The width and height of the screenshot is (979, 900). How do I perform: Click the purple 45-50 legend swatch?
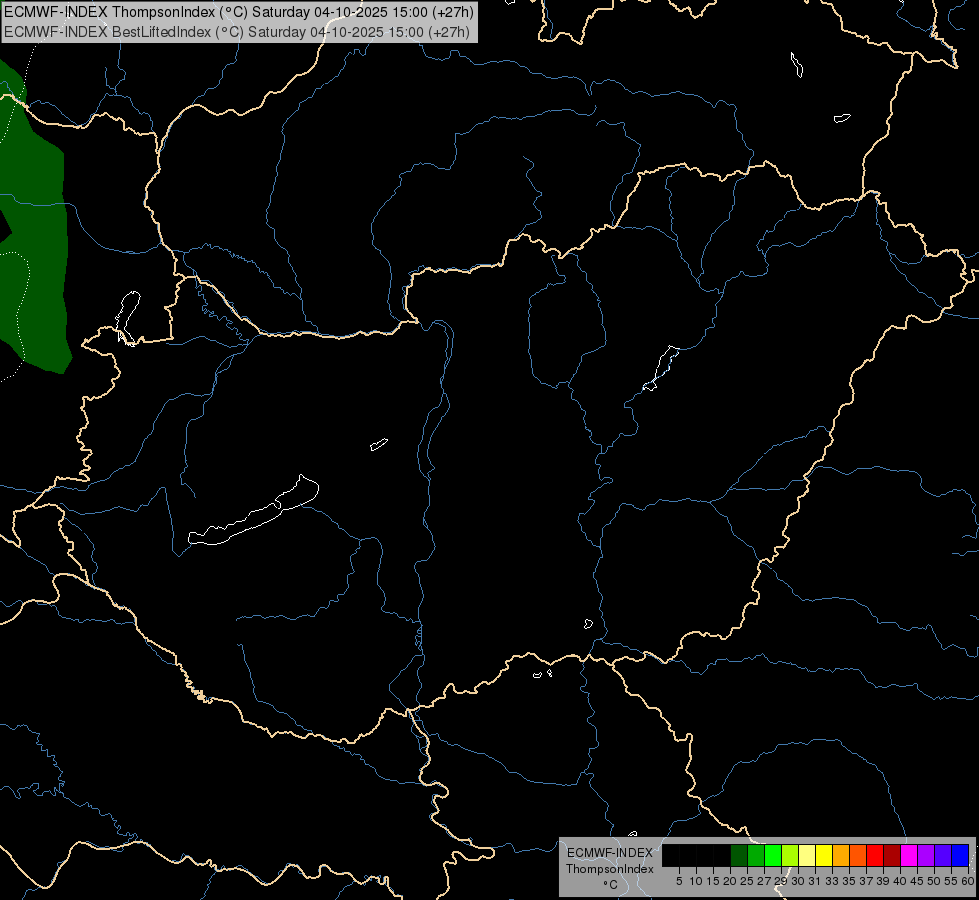click(x=926, y=855)
